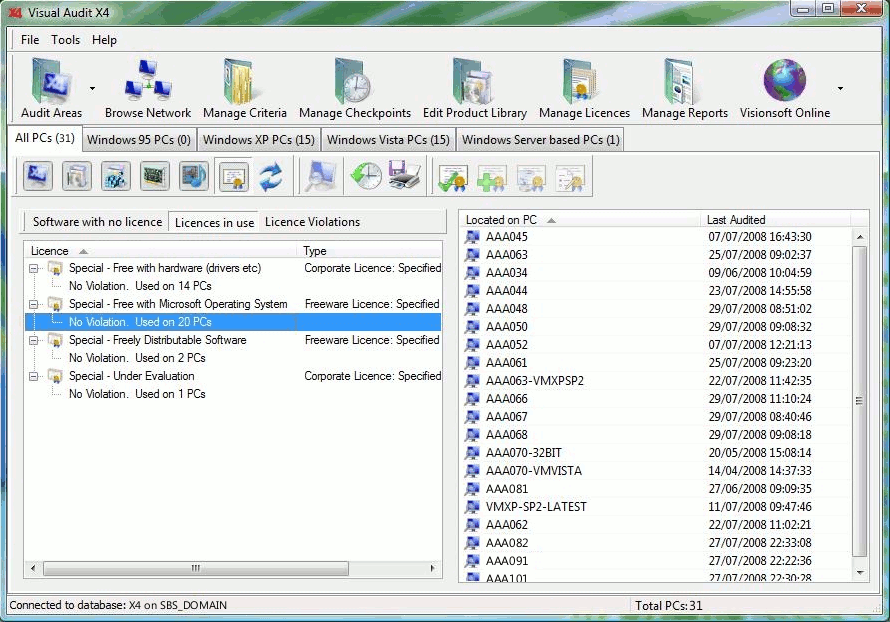The height and width of the screenshot is (622, 890).
Task: Click the blue cubes components view icon
Action: tap(116, 176)
